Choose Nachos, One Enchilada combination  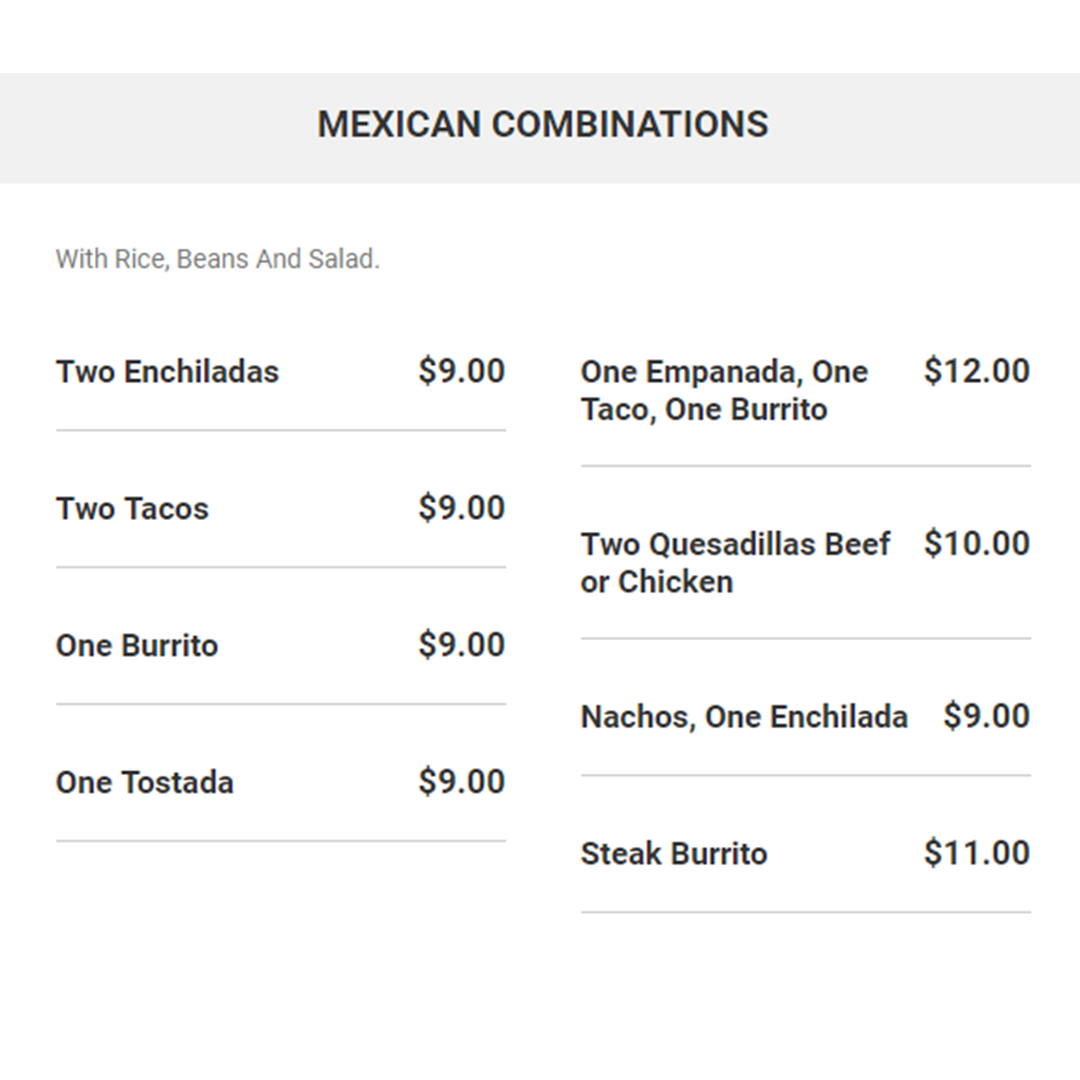coord(744,717)
